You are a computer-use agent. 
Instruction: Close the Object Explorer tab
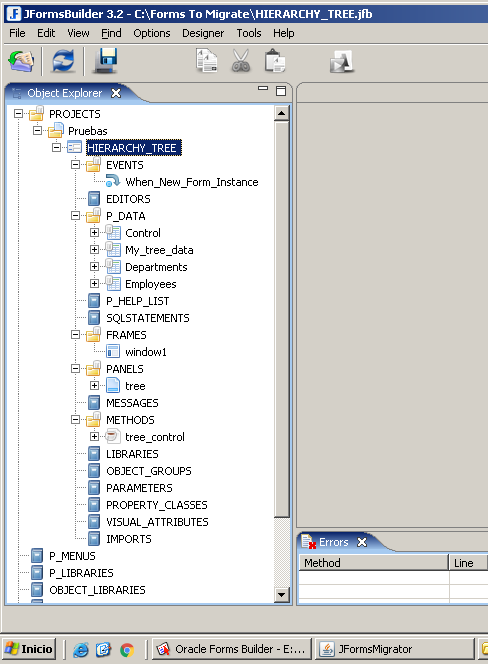116,93
